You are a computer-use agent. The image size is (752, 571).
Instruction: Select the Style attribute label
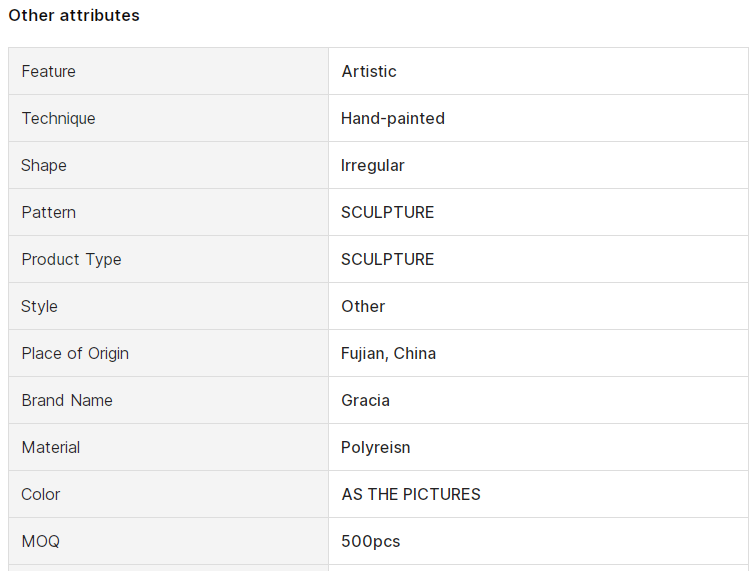click(39, 306)
